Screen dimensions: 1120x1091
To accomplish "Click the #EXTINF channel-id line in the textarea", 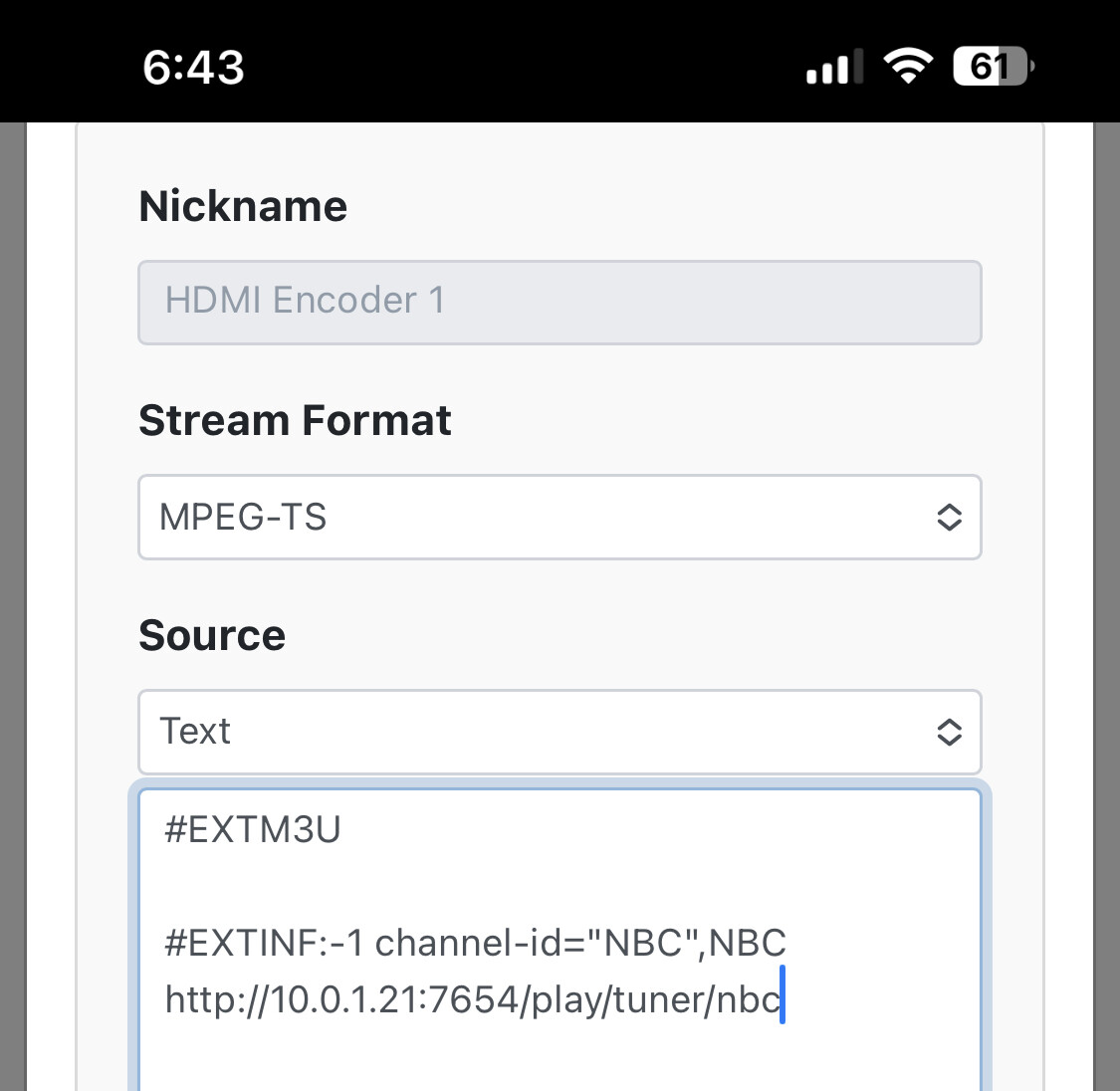I will point(398,942).
